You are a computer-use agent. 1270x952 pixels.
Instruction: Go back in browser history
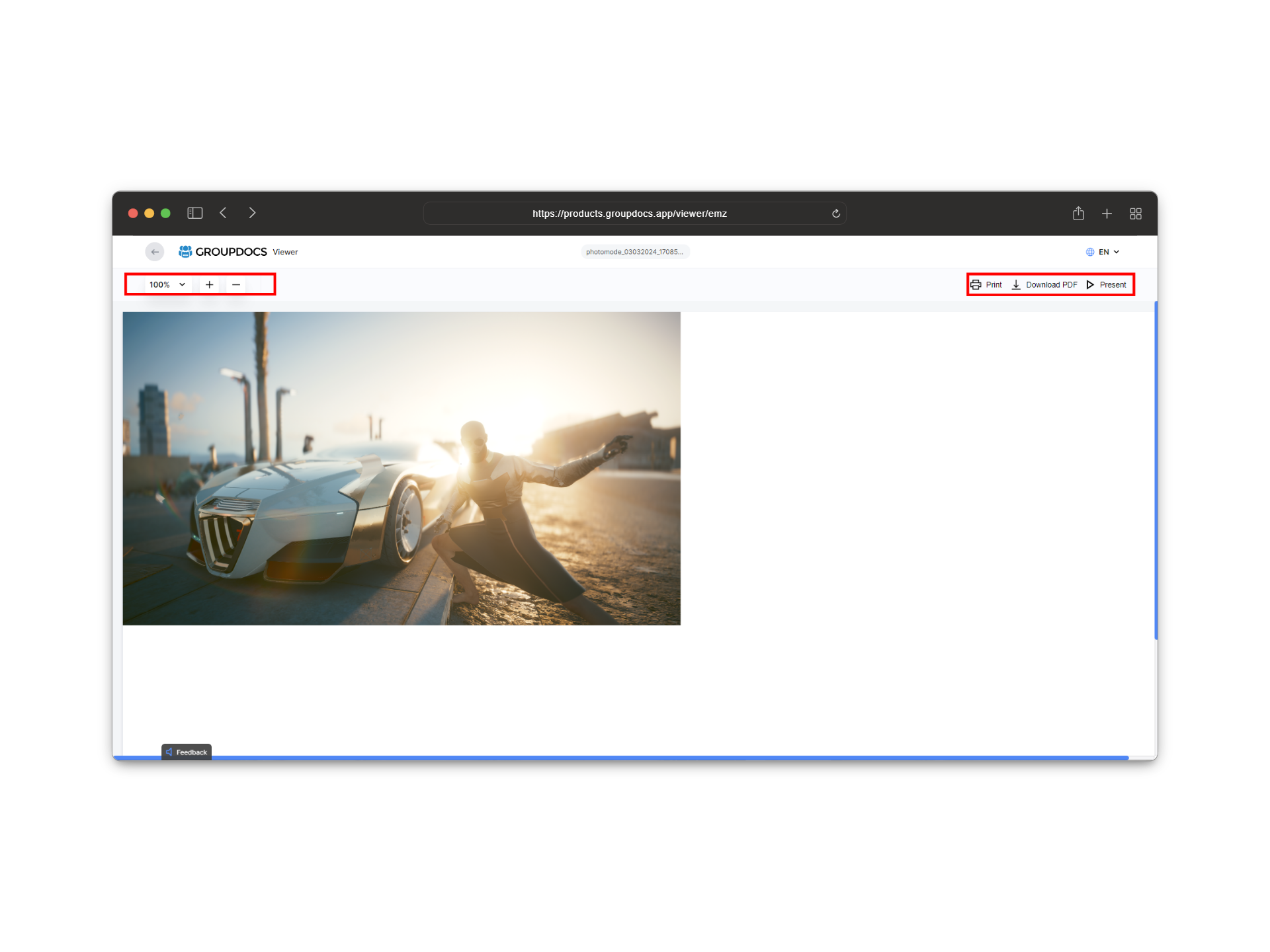click(x=224, y=213)
